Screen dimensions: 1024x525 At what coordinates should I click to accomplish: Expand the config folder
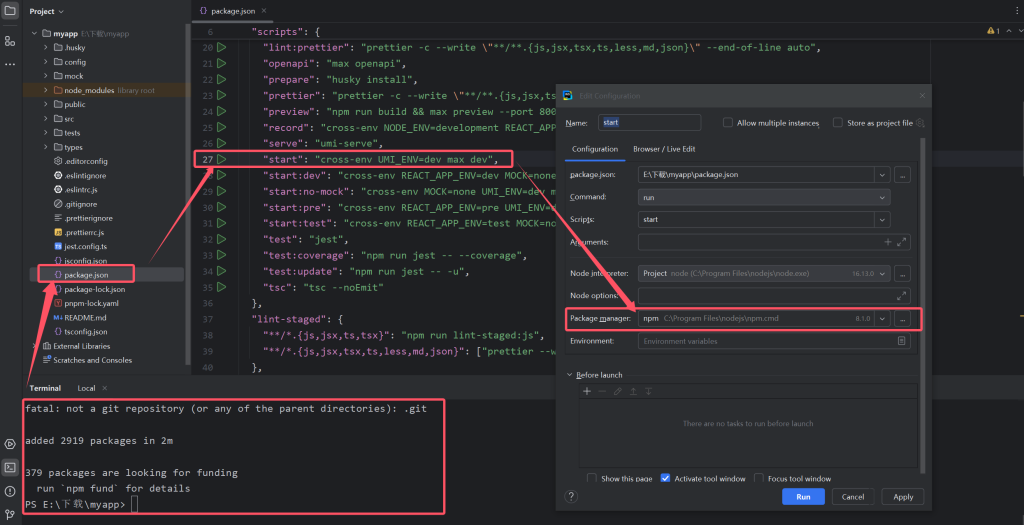coord(46,62)
